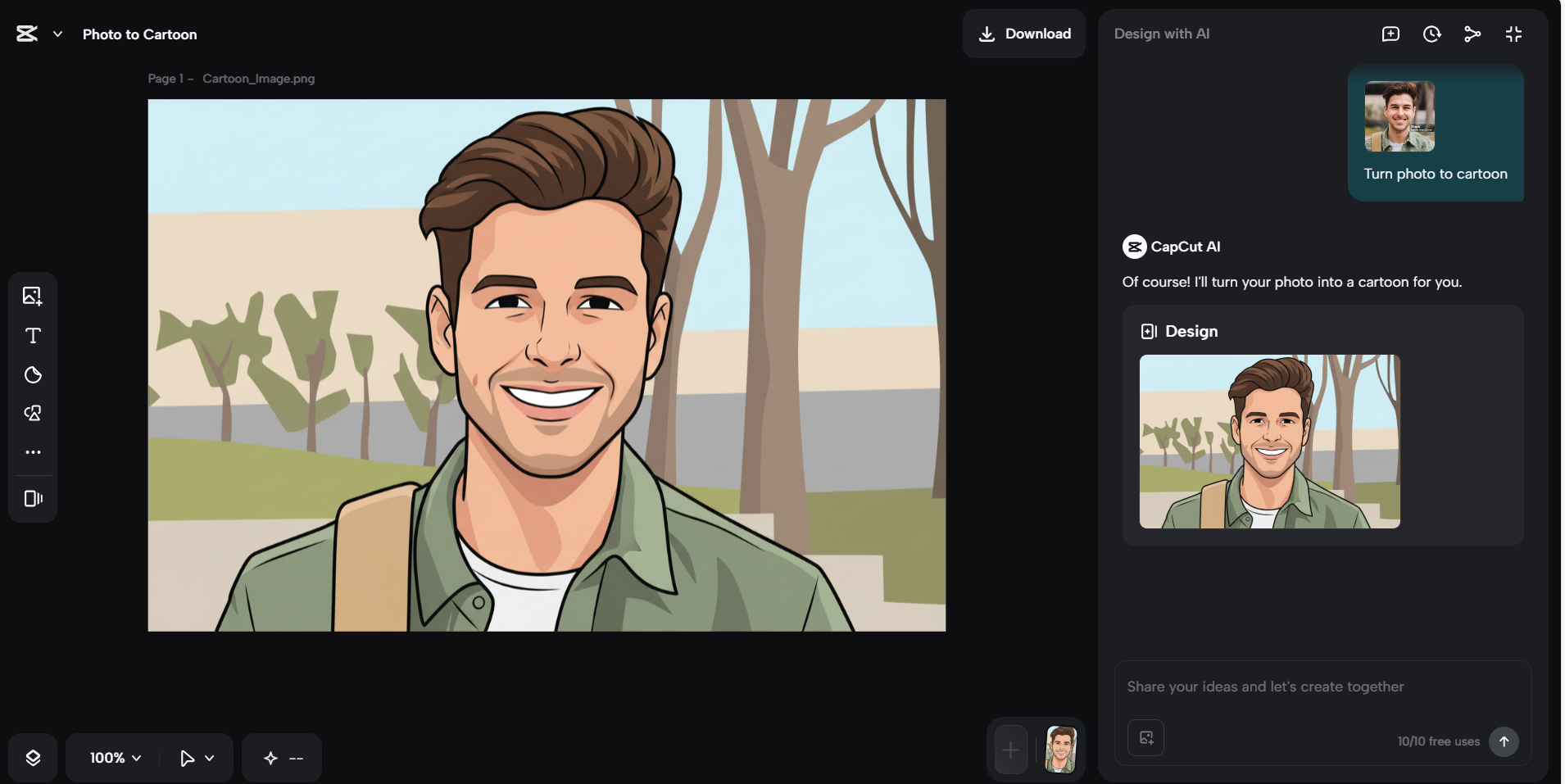Select the Text tool

point(33,336)
